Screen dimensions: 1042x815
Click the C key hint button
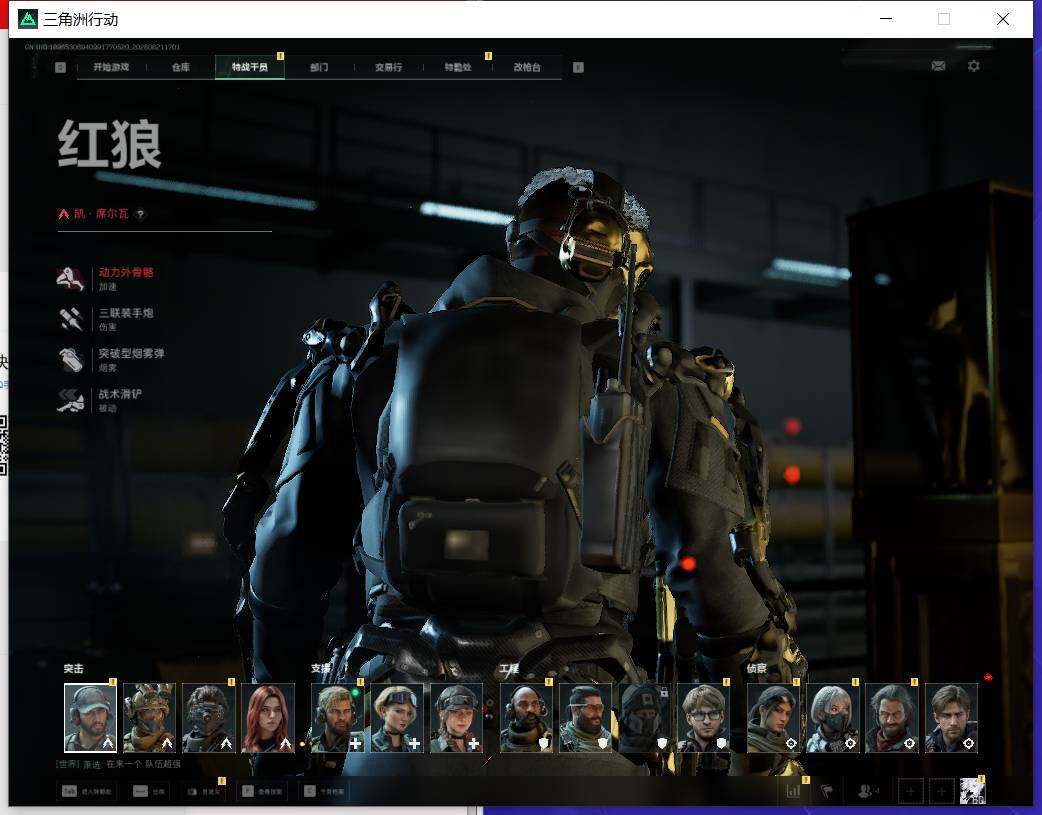pos(324,791)
